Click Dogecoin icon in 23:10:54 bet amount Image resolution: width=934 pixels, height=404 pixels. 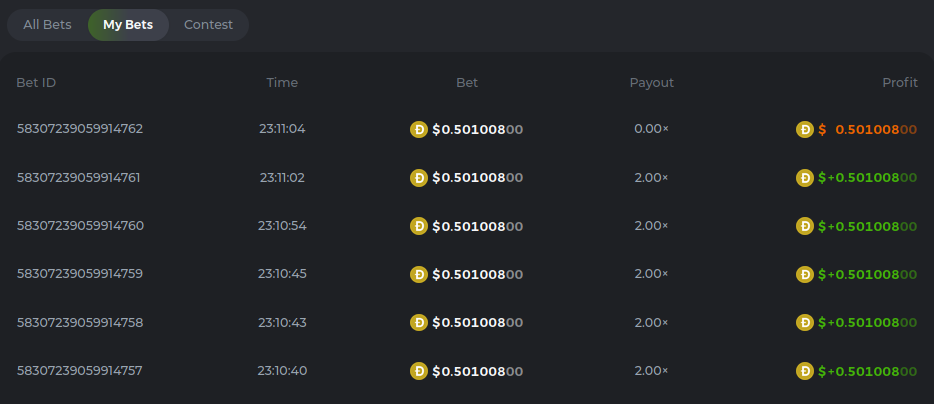[x=419, y=226]
